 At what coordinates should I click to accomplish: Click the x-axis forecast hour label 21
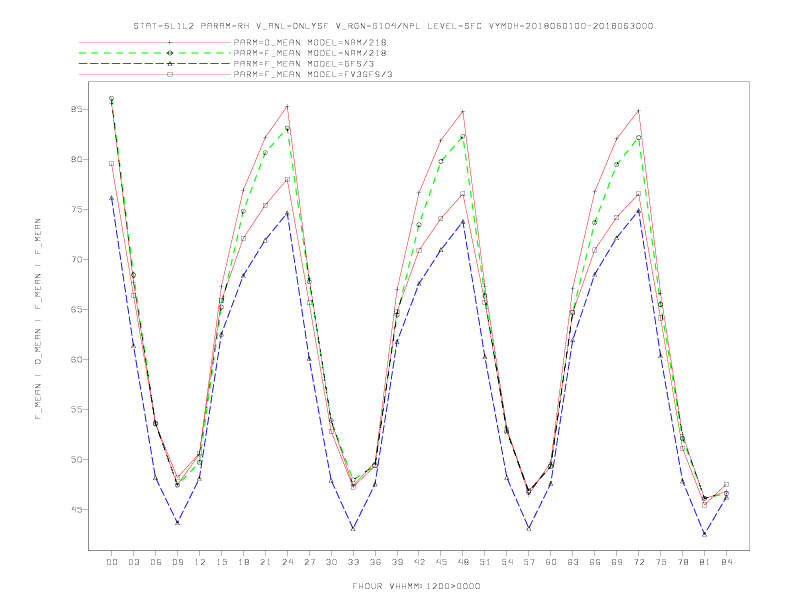[x=265, y=562]
